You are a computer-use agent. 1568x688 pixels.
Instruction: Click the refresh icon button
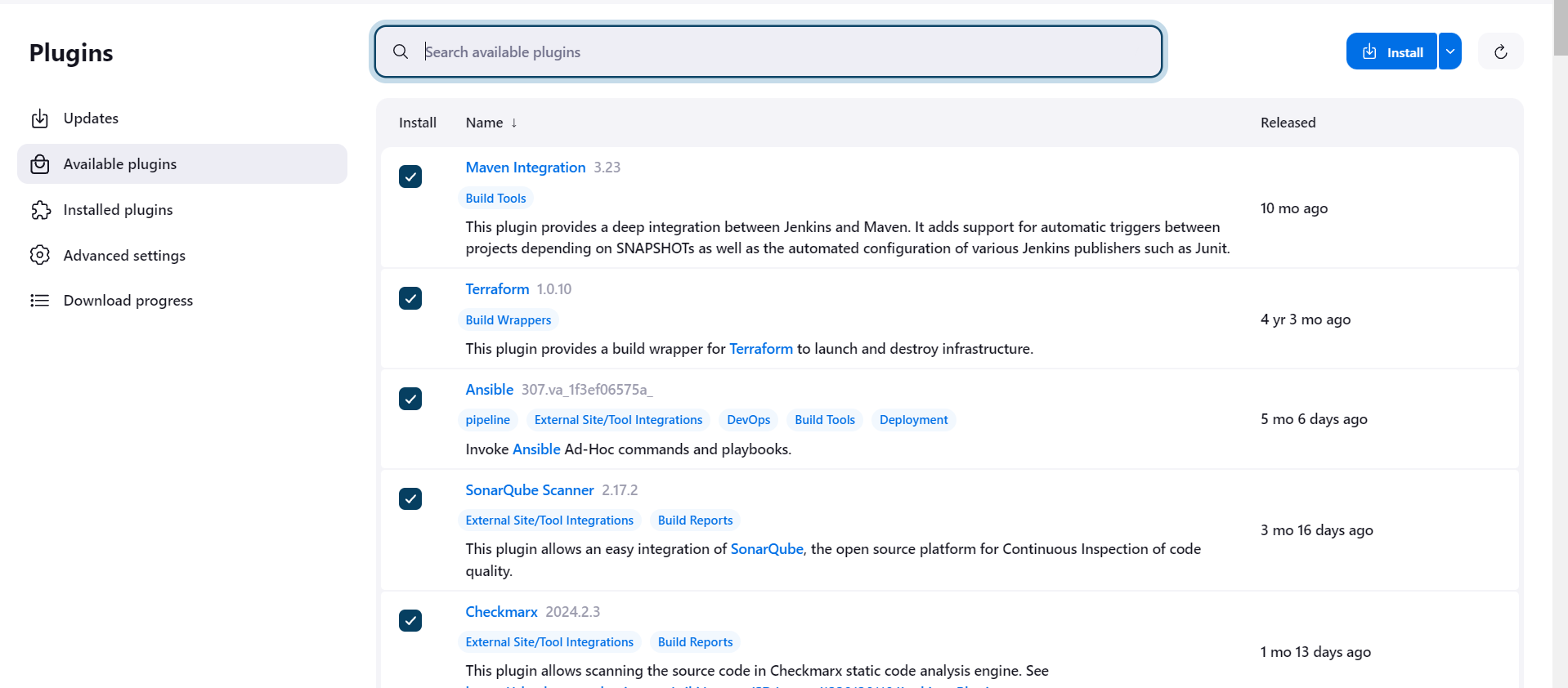click(x=1501, y=51)
